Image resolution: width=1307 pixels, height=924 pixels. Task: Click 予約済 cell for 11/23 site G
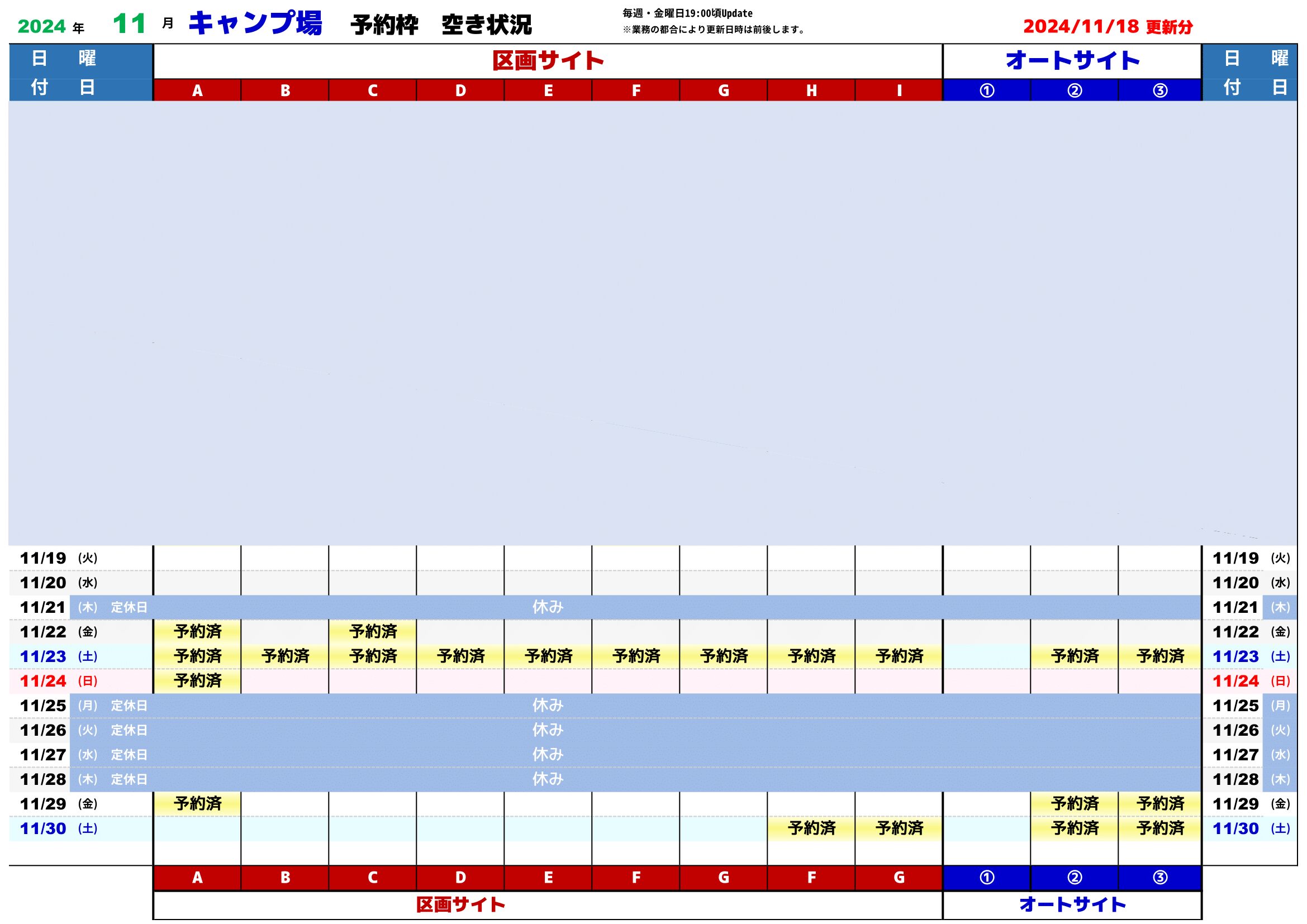tap(724, 656)
